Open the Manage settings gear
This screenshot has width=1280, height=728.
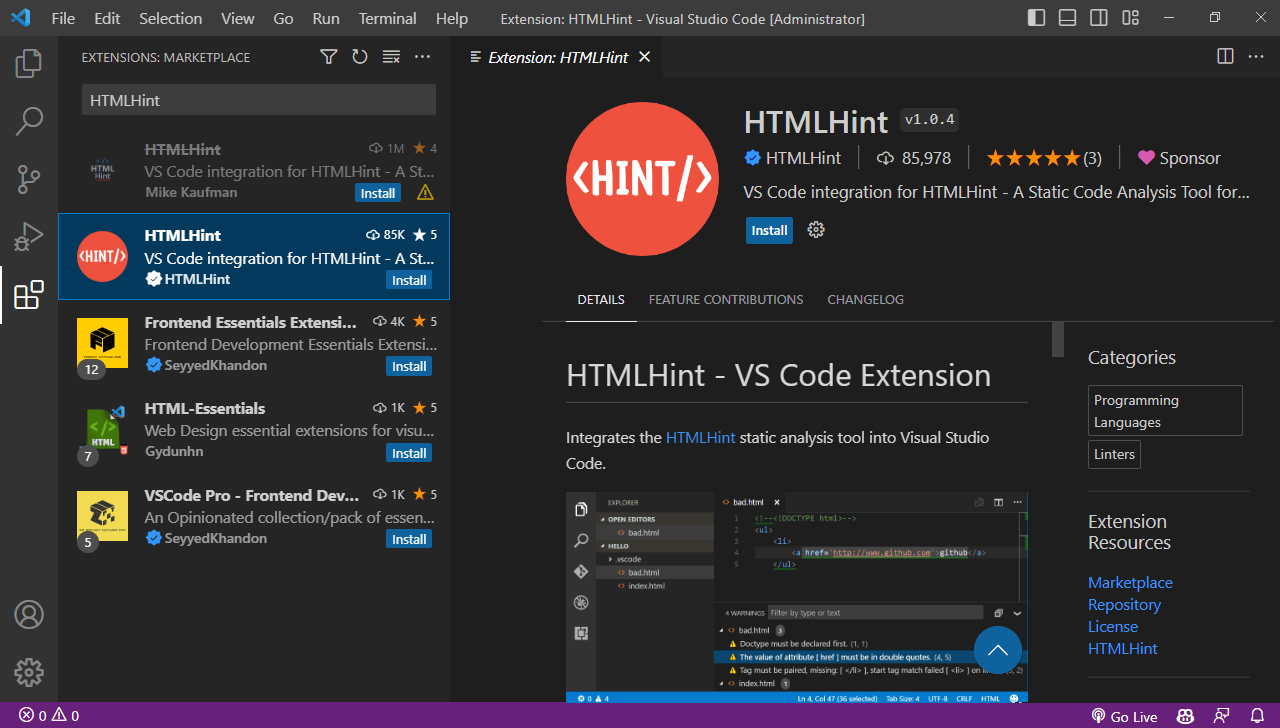(x=28, y=672)
